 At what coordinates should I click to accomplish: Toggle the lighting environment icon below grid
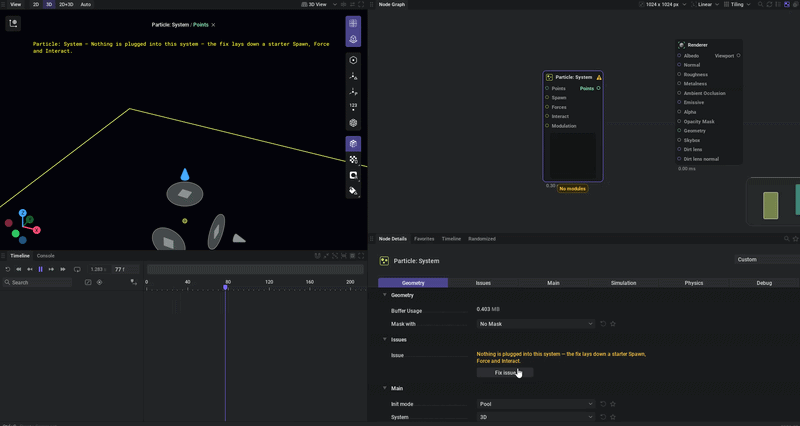coord(353,39)
